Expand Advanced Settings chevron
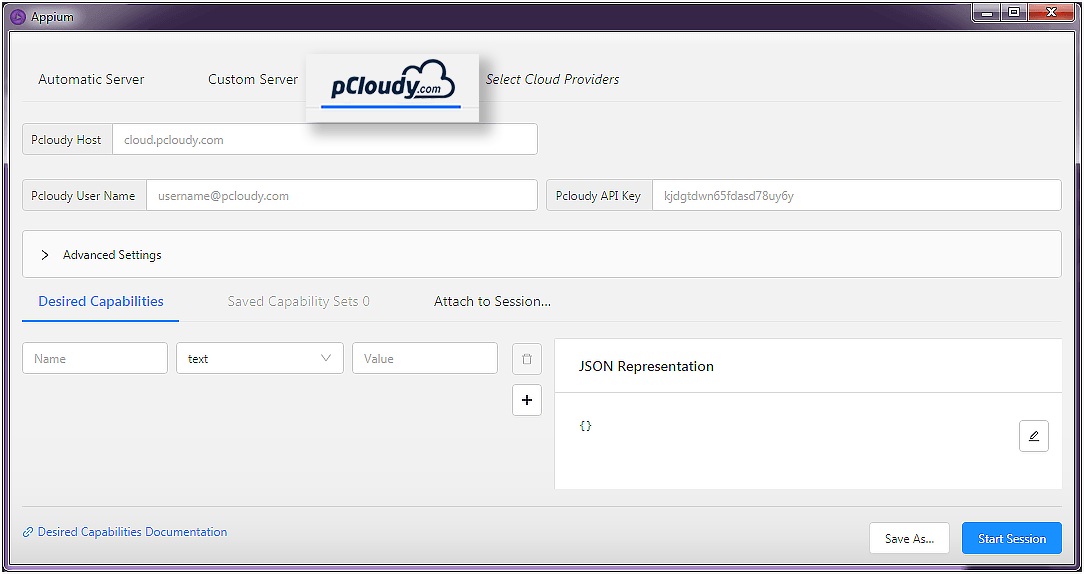The image size is (1084, 574). coord(45,254)
